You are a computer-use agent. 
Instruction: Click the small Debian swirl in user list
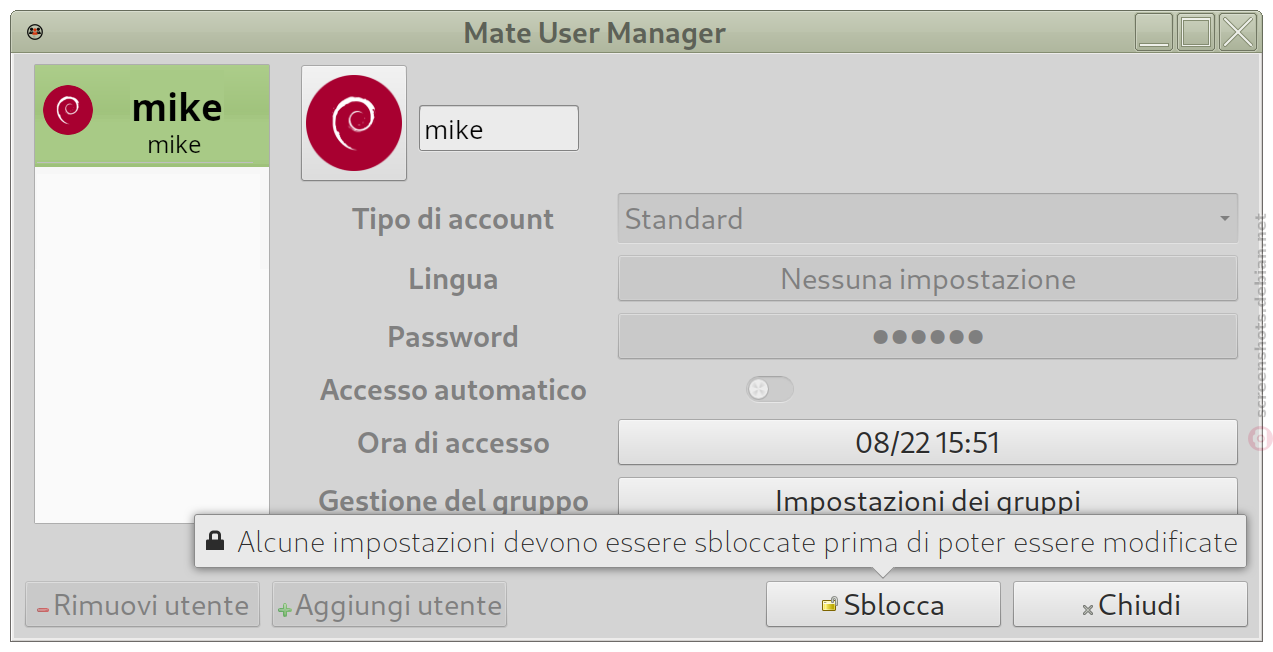coord(68,110)
